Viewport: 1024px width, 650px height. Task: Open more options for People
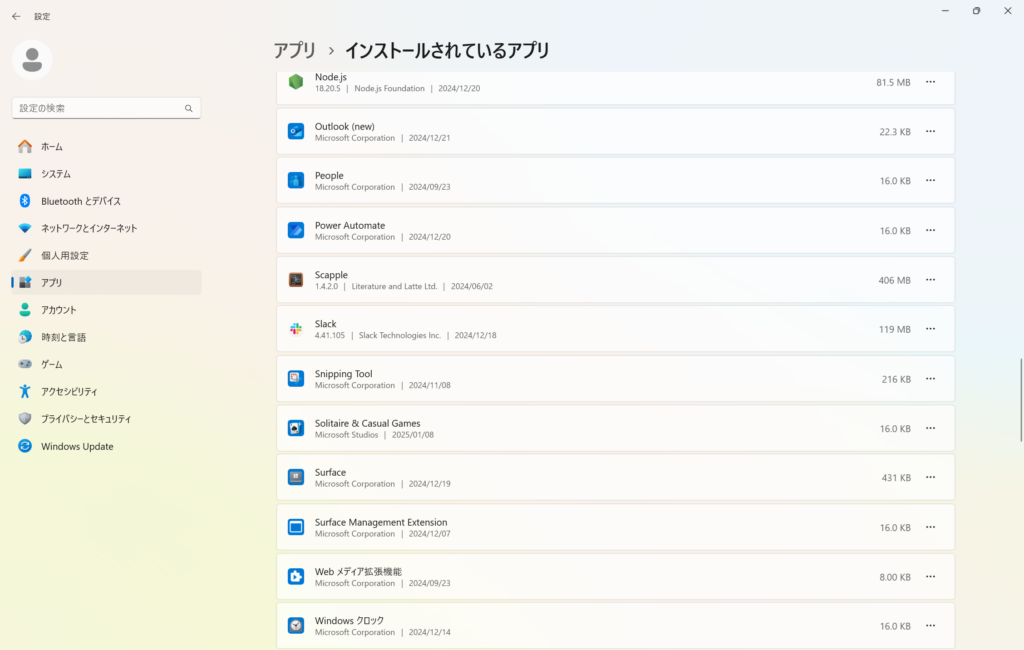(x=931, y=180)
